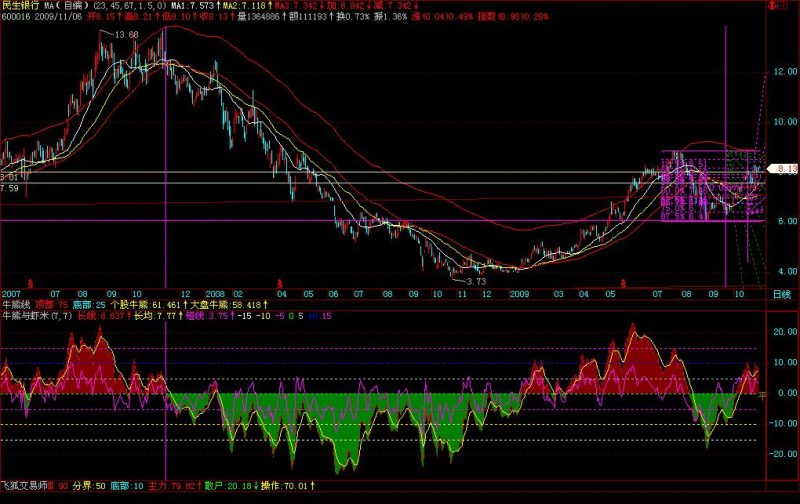Click the 分界:50 value
The image size is (800, 504).
[x=89, y=486]
